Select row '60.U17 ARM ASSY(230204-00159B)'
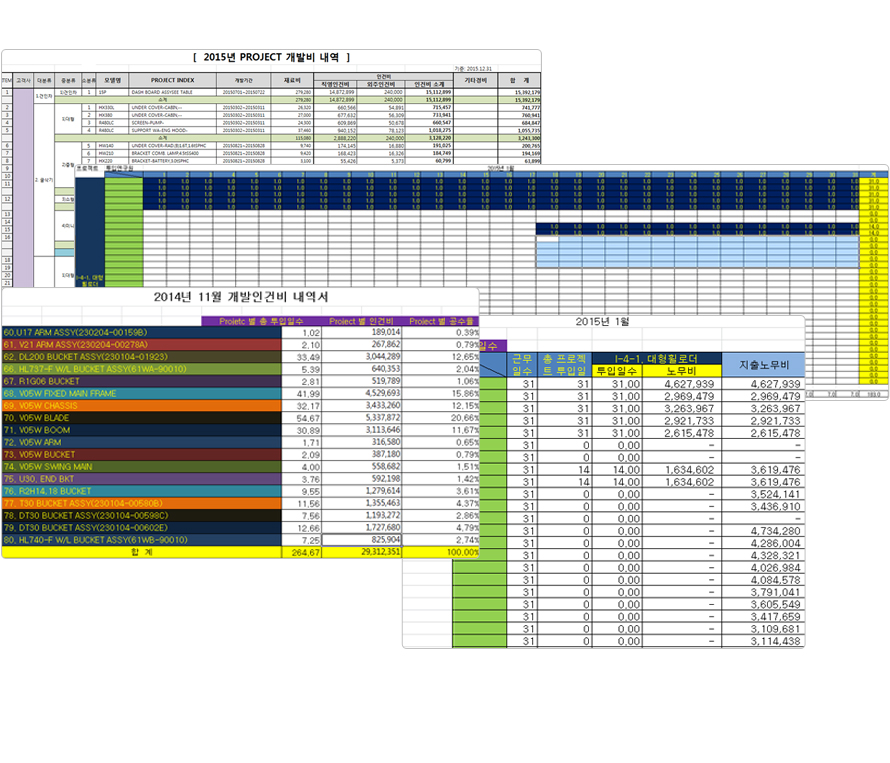This screenshot has height=763, width=890. pyautogui.click(x=142, y=333)
